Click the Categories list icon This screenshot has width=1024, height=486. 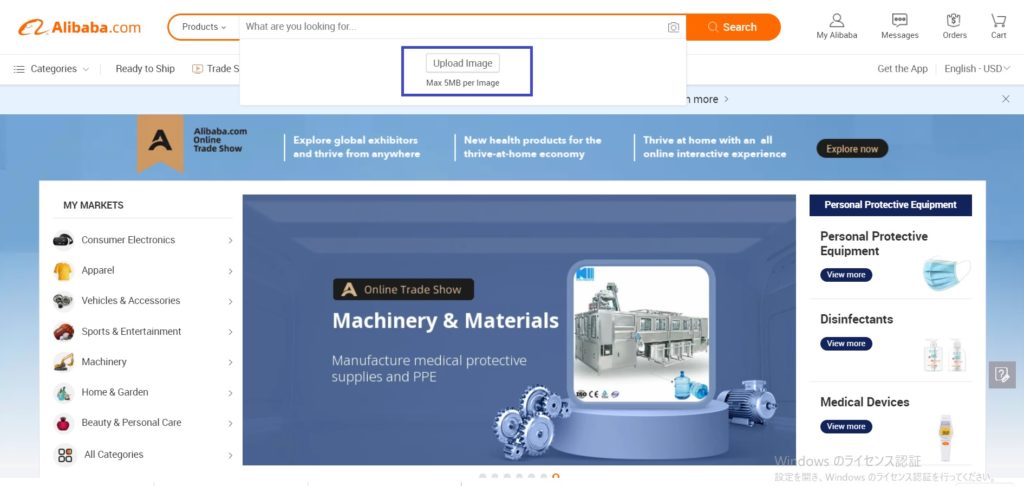pos(19,69)
